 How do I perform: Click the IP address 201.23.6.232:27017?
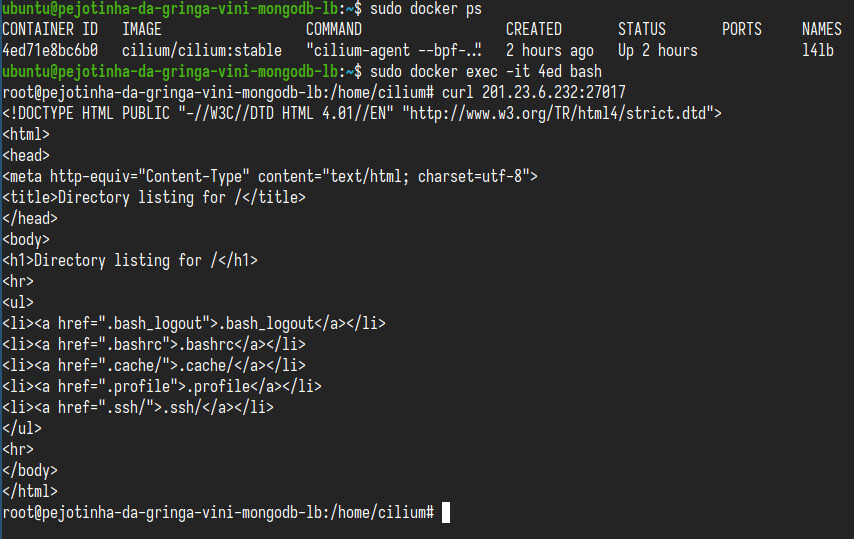click(x=554, y=93)
